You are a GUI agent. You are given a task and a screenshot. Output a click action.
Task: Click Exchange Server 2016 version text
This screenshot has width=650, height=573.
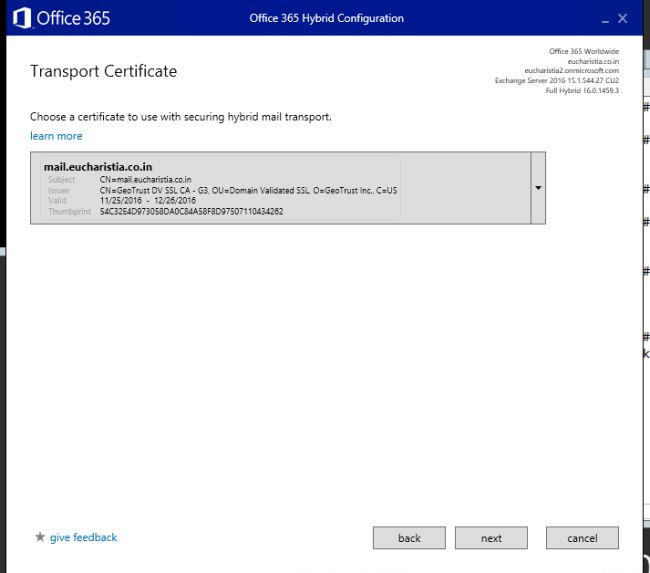pos(557,80)
